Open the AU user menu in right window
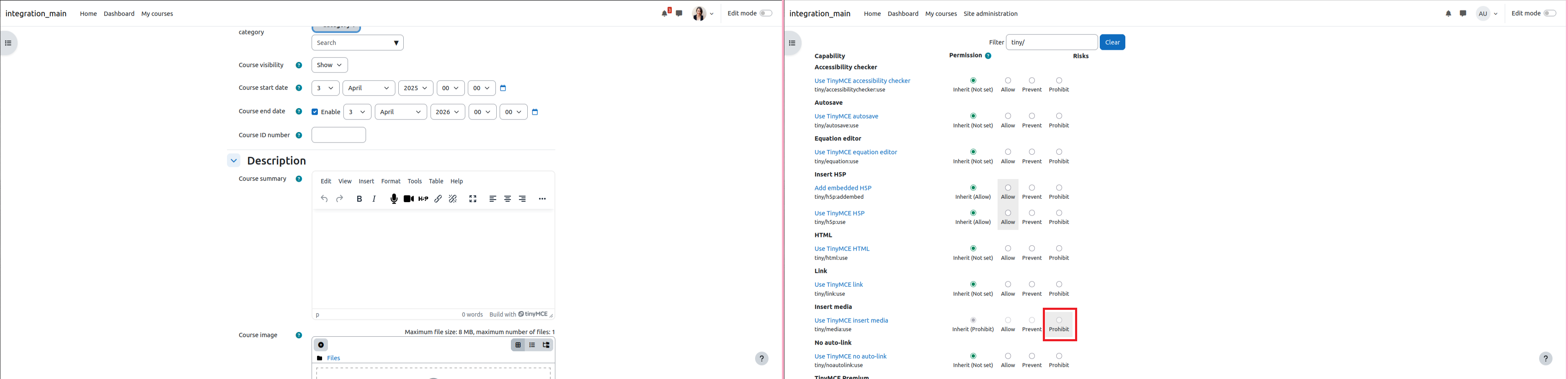 (1487, 13)
